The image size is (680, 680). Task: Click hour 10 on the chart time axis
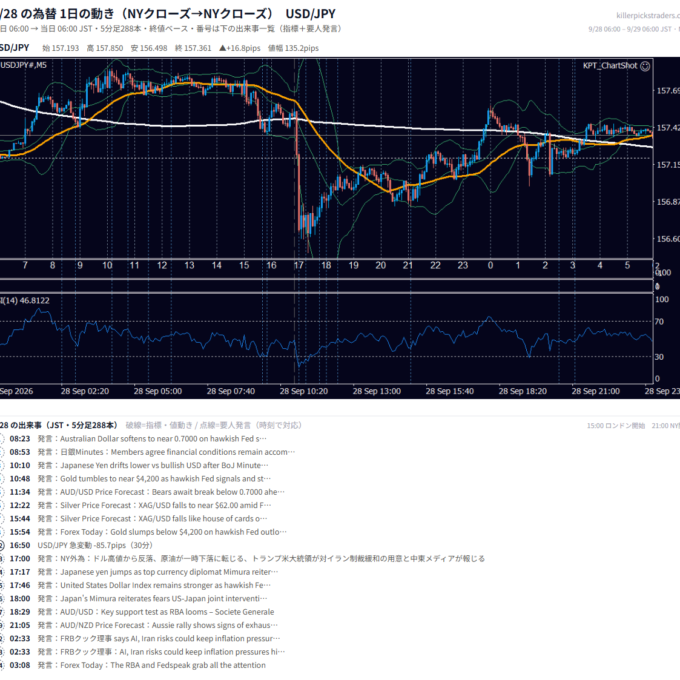tap(107, 265)
